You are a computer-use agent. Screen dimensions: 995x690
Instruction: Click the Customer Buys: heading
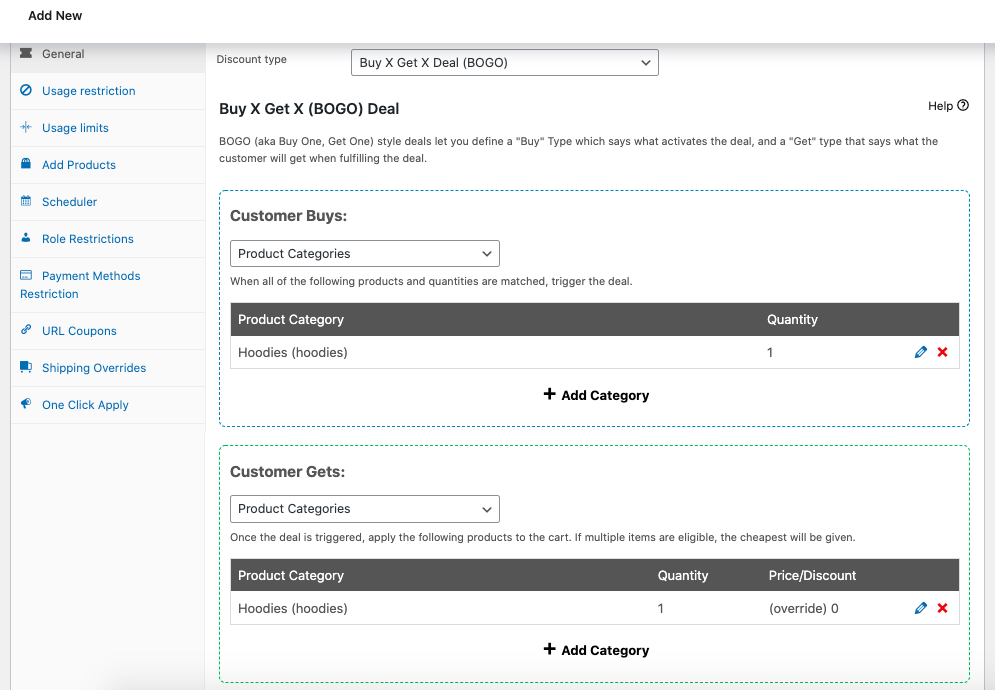click(289, 216)
